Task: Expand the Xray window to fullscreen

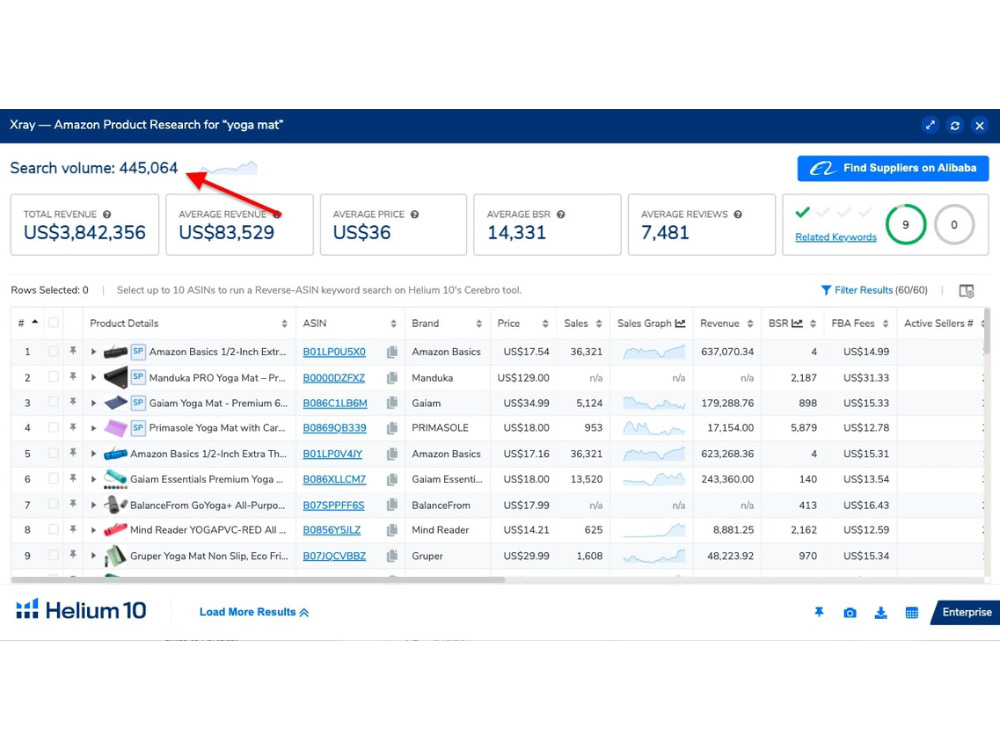Action: [x=930, y=126]
